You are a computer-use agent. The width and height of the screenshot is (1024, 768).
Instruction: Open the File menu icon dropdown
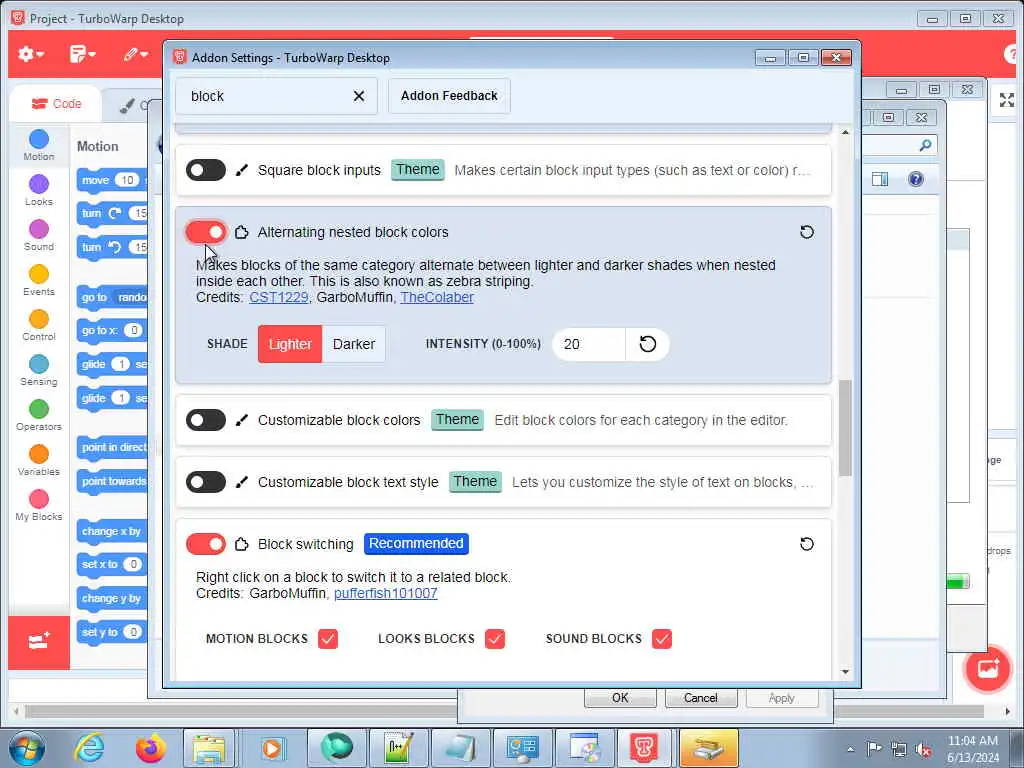(x=82, y=54)
